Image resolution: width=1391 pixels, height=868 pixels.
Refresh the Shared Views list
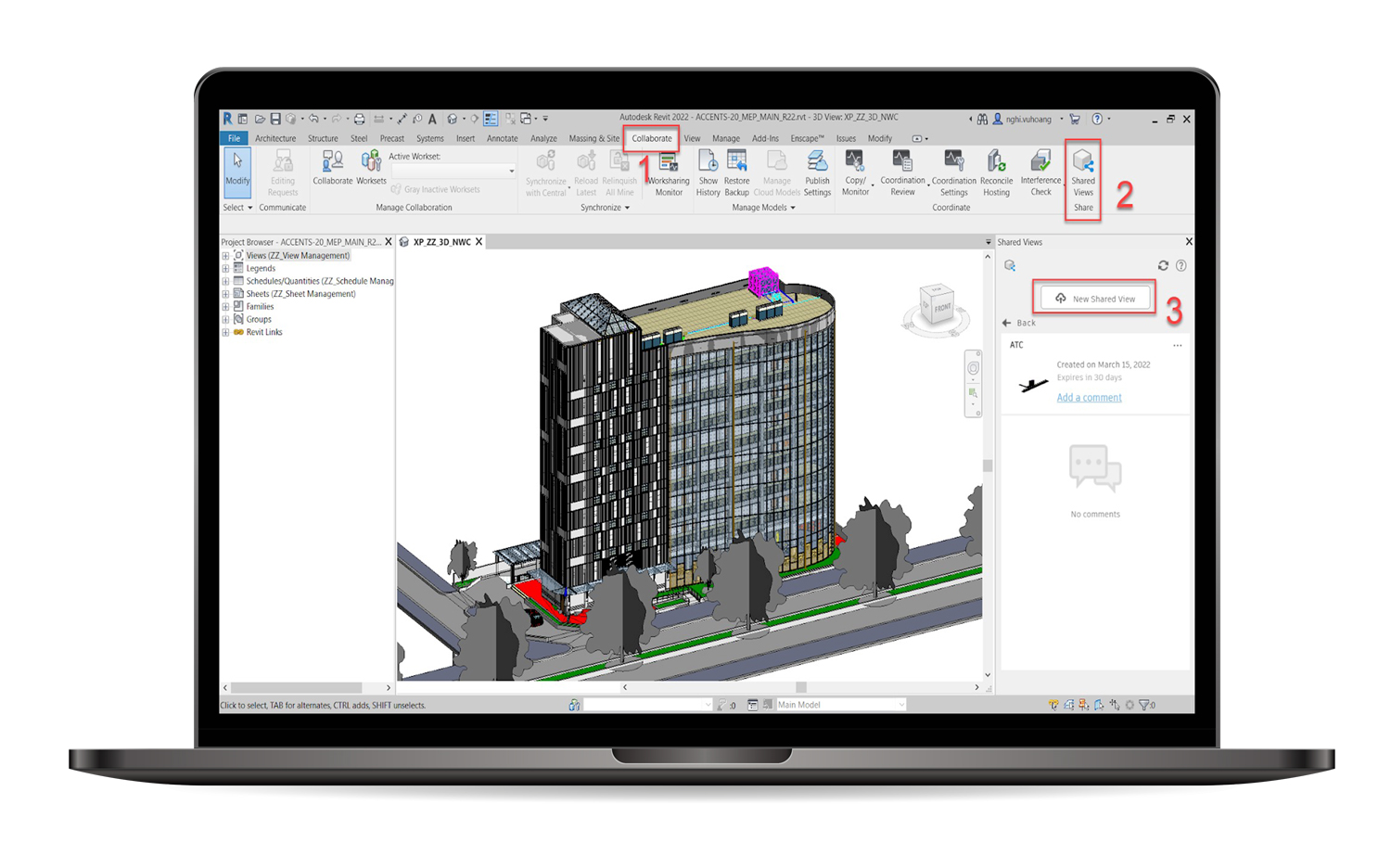tap(1163, 265)
